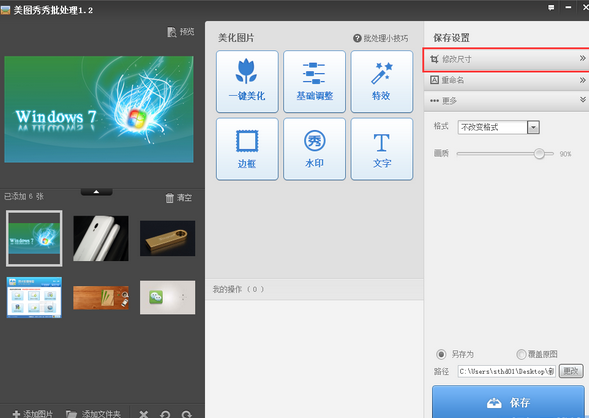589x418 pixels.
Task: Click the blue 保存 save button
Action: click(x=508, y=402)
